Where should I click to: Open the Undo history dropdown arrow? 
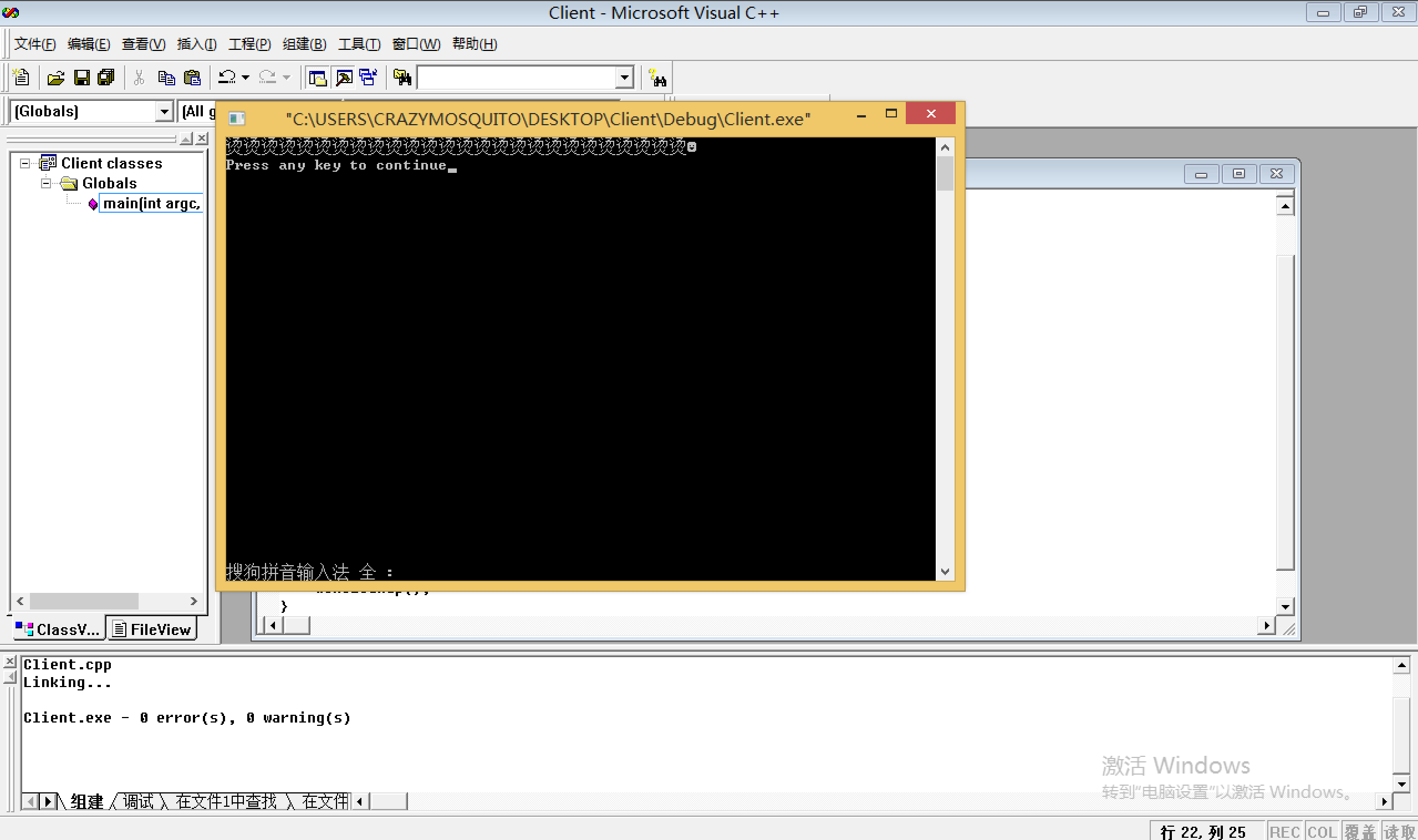(x=246, y=78)
